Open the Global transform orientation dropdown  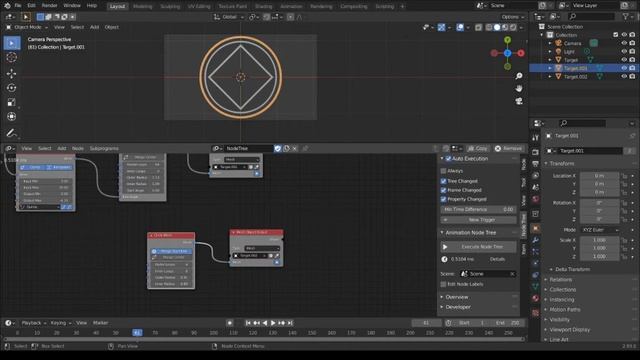pos(229,17)
